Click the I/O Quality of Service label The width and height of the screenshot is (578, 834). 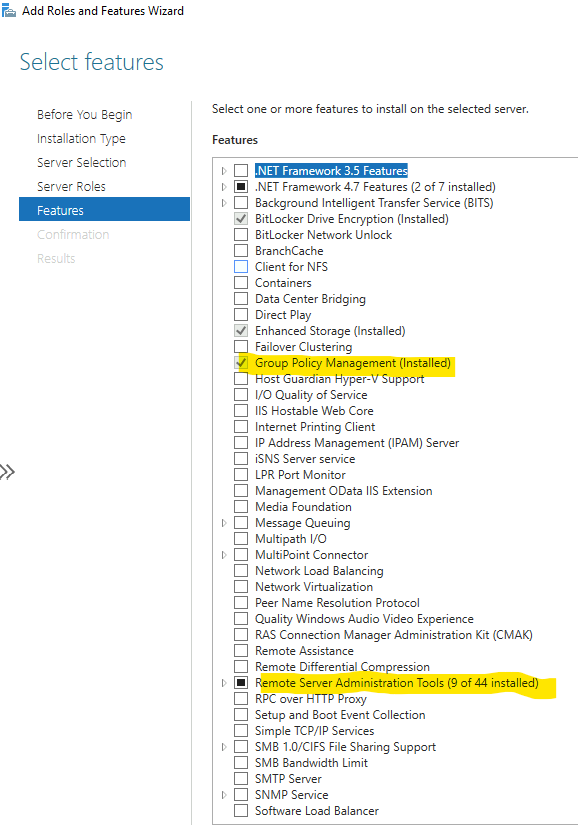(311, 395)
